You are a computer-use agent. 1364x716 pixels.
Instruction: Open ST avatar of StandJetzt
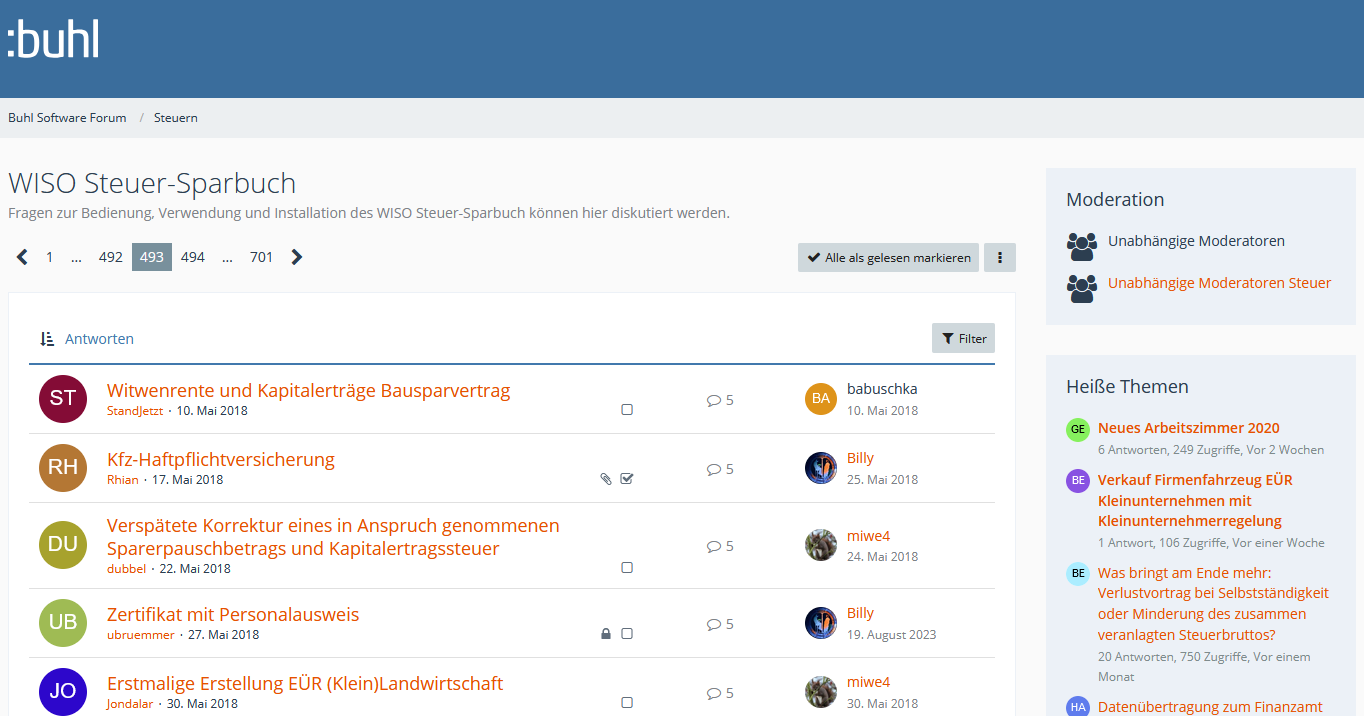[x=63, y=399]
